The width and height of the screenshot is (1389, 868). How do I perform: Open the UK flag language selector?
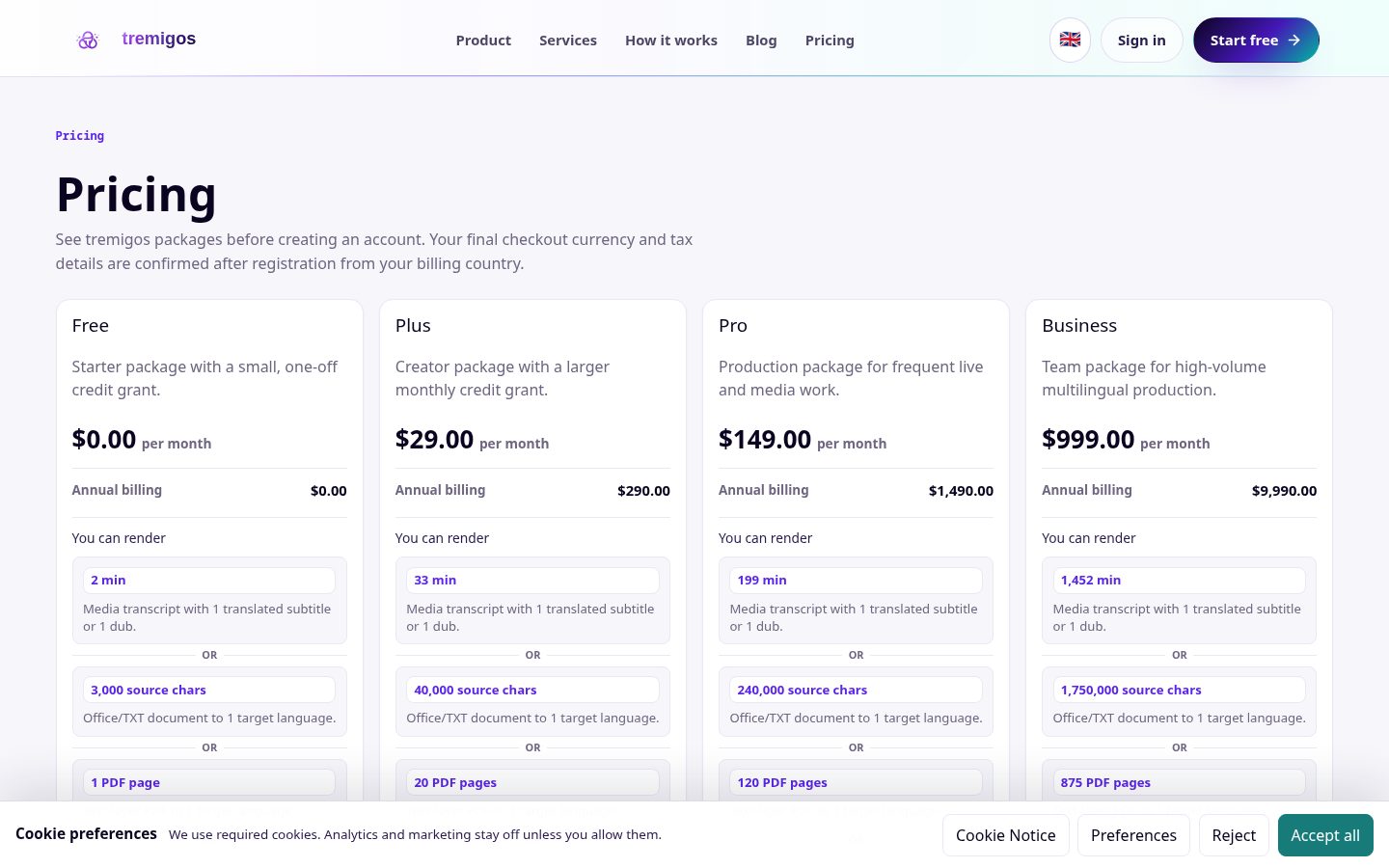coord(1070,40)
